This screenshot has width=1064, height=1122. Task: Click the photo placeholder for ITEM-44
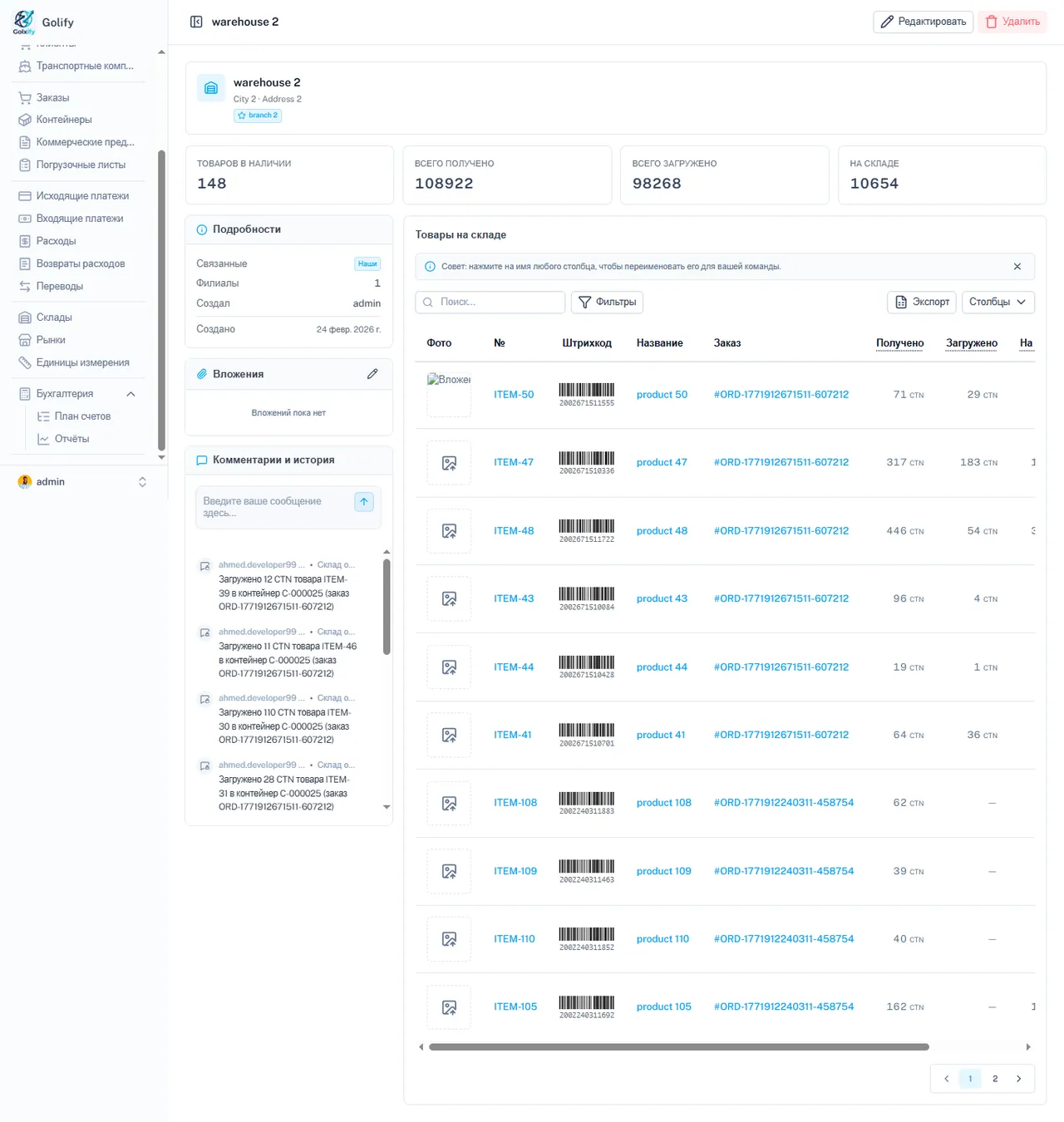(449, 667)
